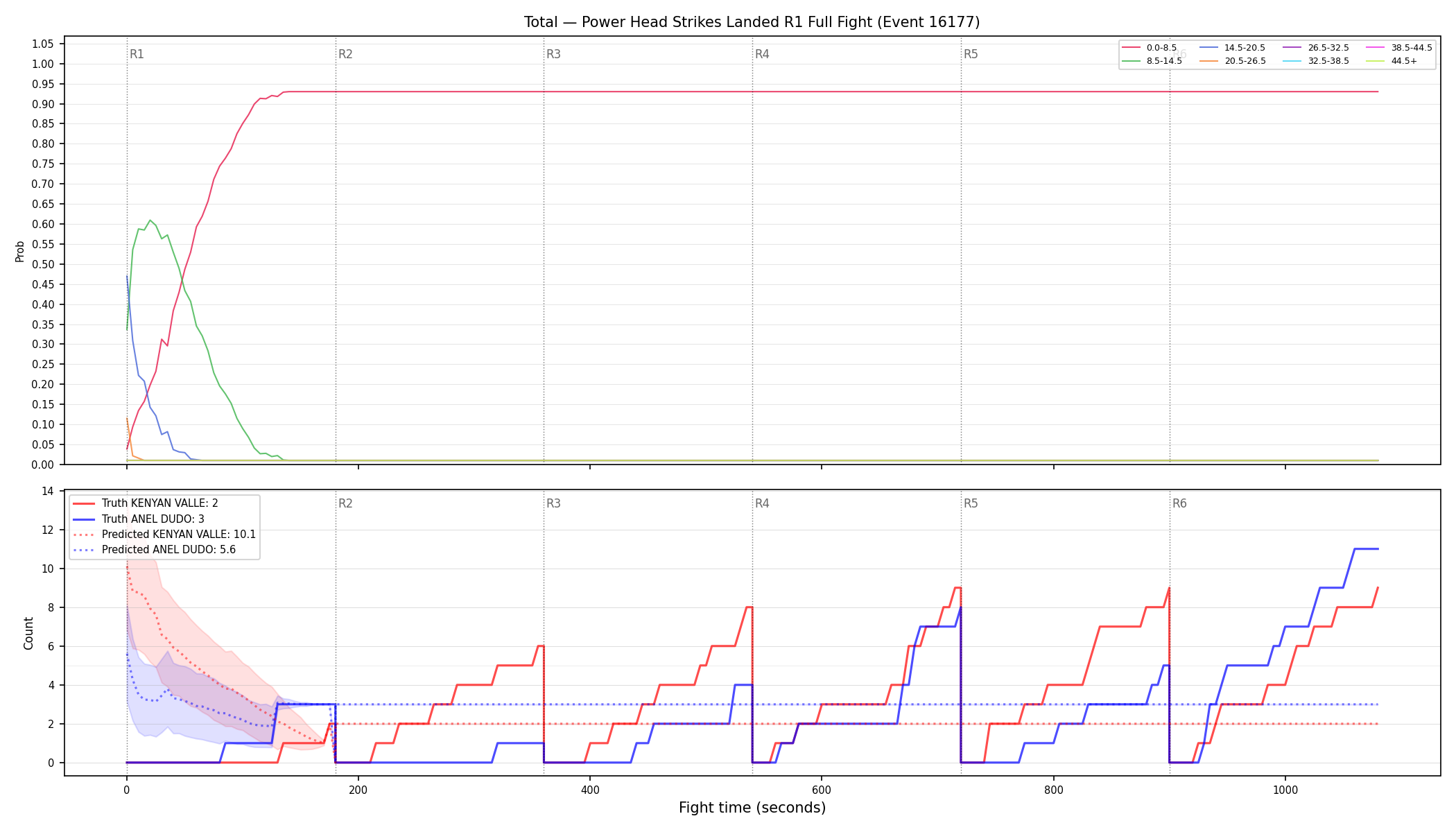Click the R1 round label in the probability chart
The height and width of the screenshot is (832, 1456).
pos(137,54)
